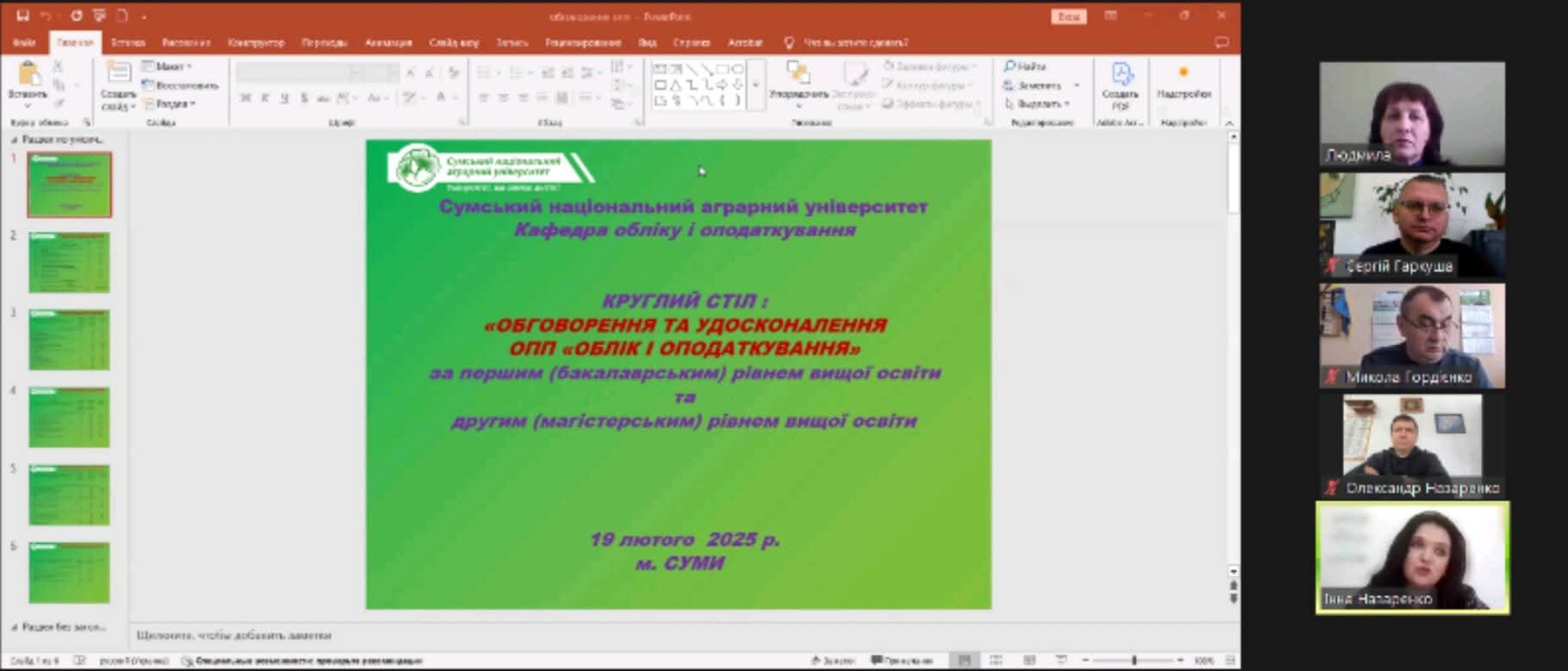1568x671 pixels.
Task: Open the File (Файл) tab
Action: (24, 42)
